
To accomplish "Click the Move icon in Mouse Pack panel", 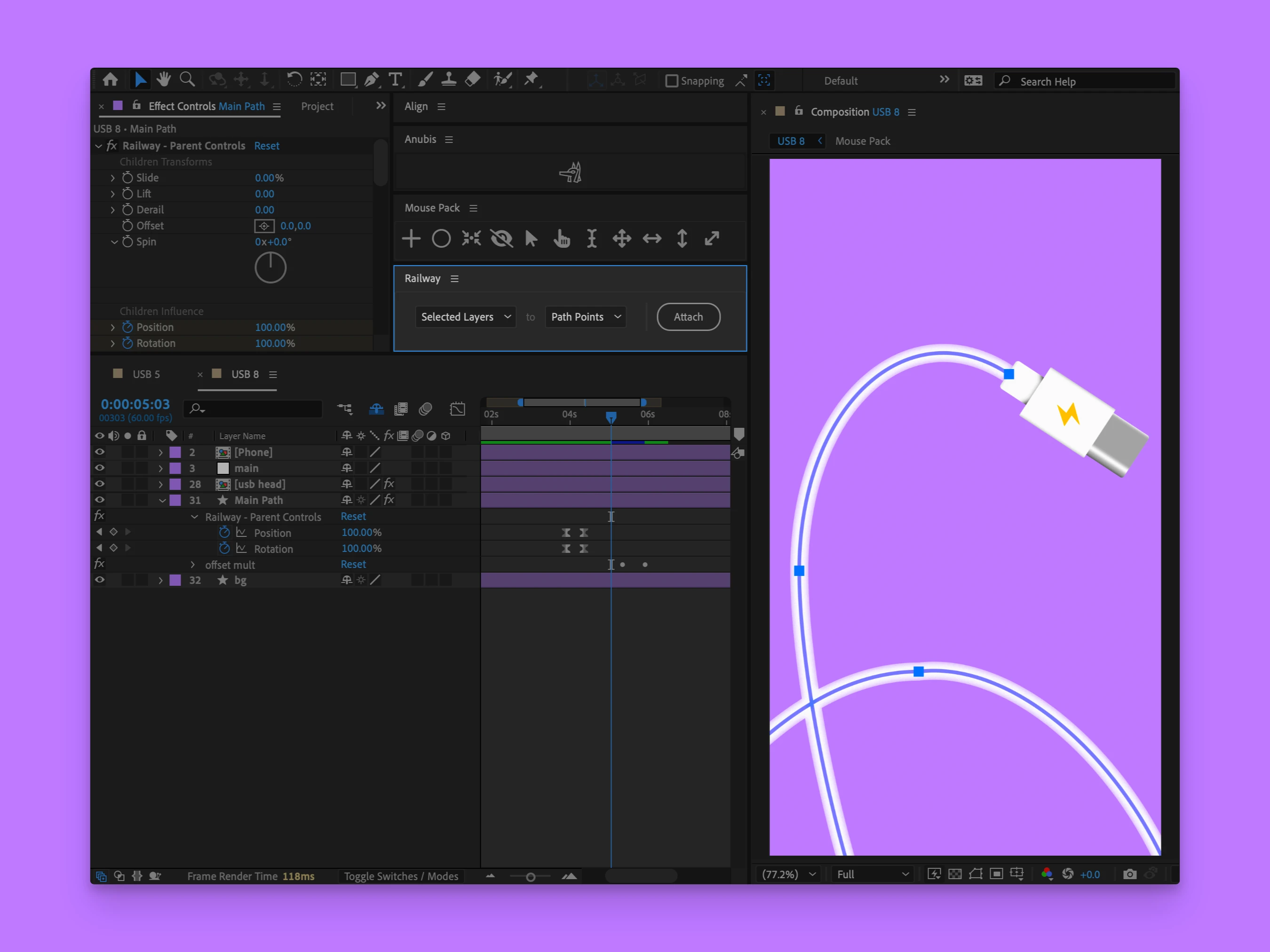I will pyautogui.click(x=621, y=239).
